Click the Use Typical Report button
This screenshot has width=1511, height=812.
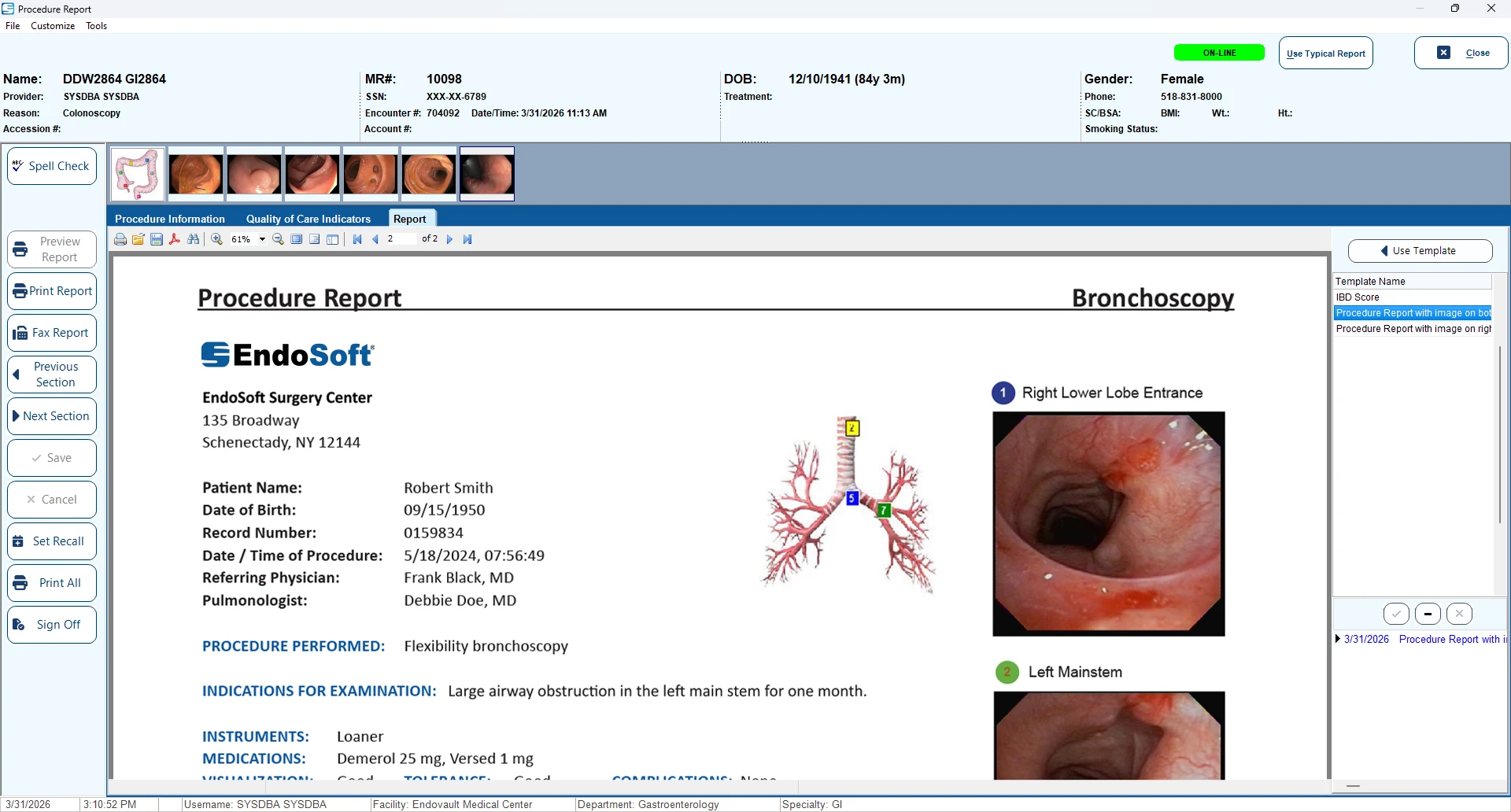click(1325, 54)
